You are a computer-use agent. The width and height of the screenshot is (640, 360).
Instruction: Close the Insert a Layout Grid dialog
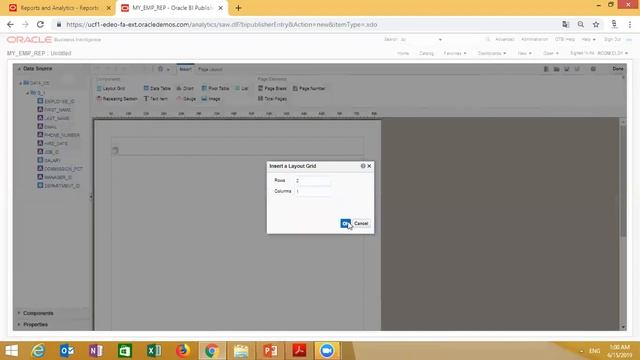pyautogui.click(x=369, y=166)
